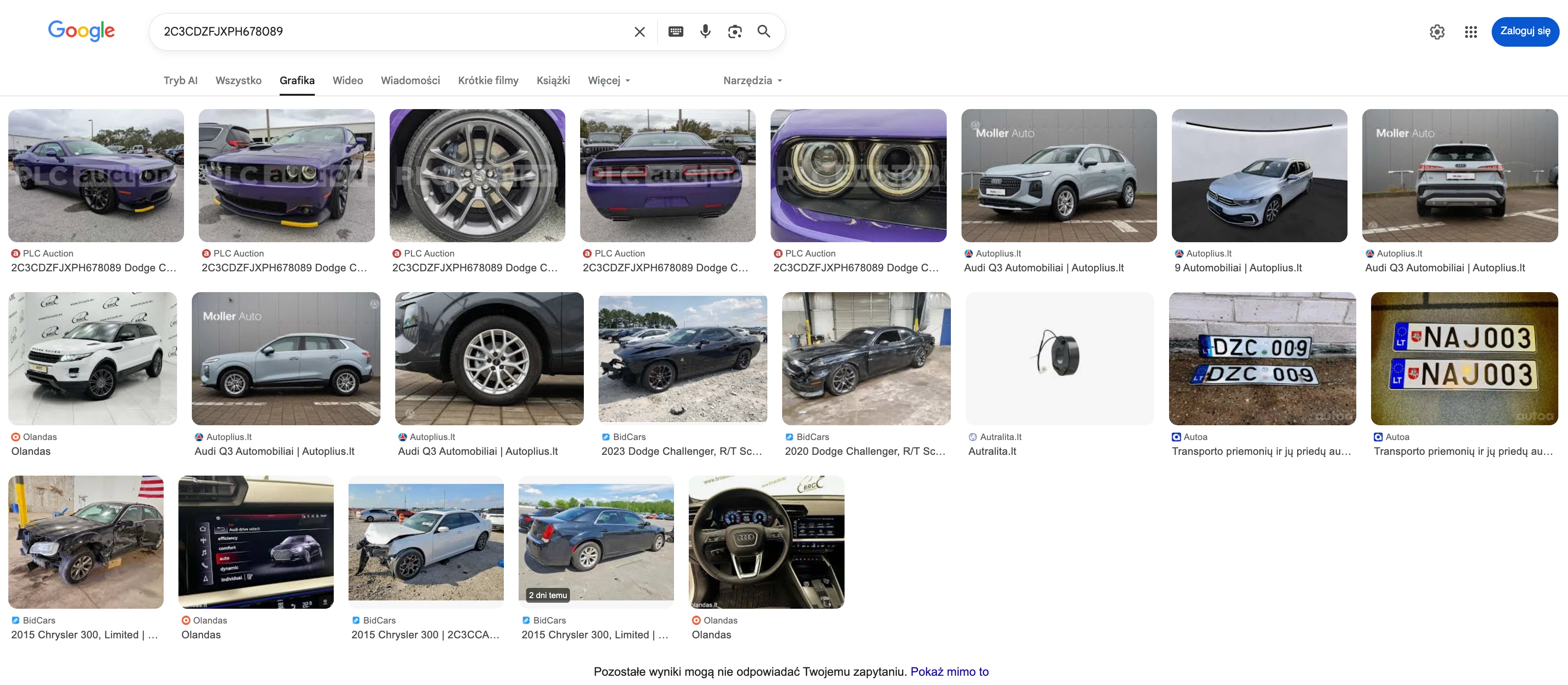Expand the Więcej dropdown menu
Image resolution: width=1568 pixels, height=685 pixels.
click(x=609, y=80)
